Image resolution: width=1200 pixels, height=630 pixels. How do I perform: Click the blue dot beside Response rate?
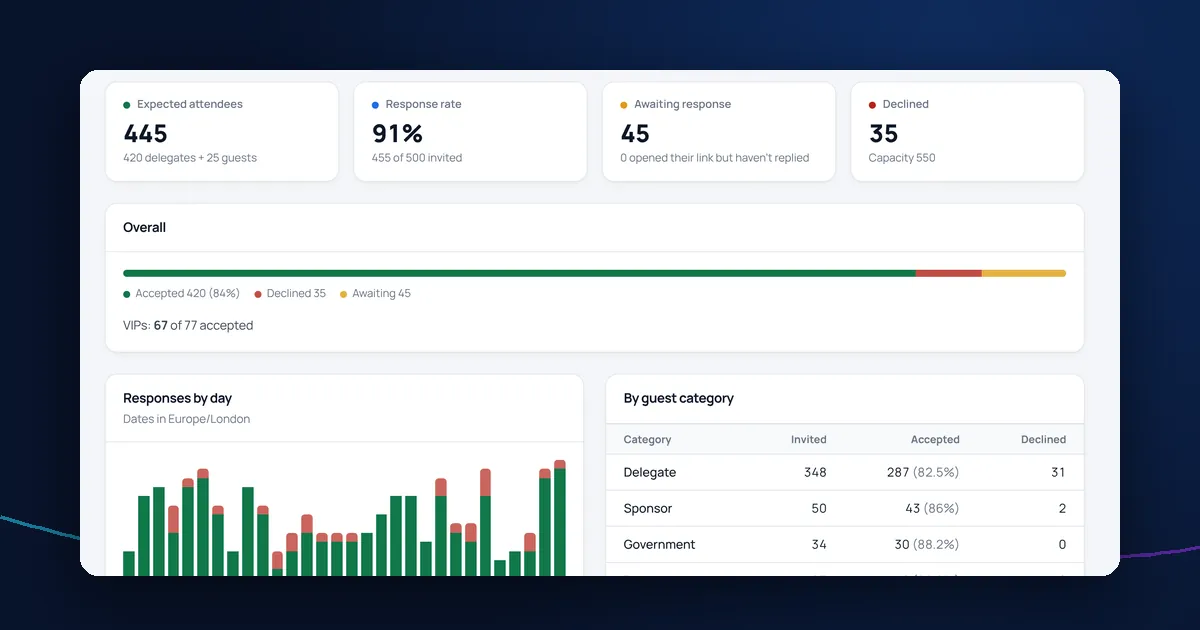click(x=375, y=105)
